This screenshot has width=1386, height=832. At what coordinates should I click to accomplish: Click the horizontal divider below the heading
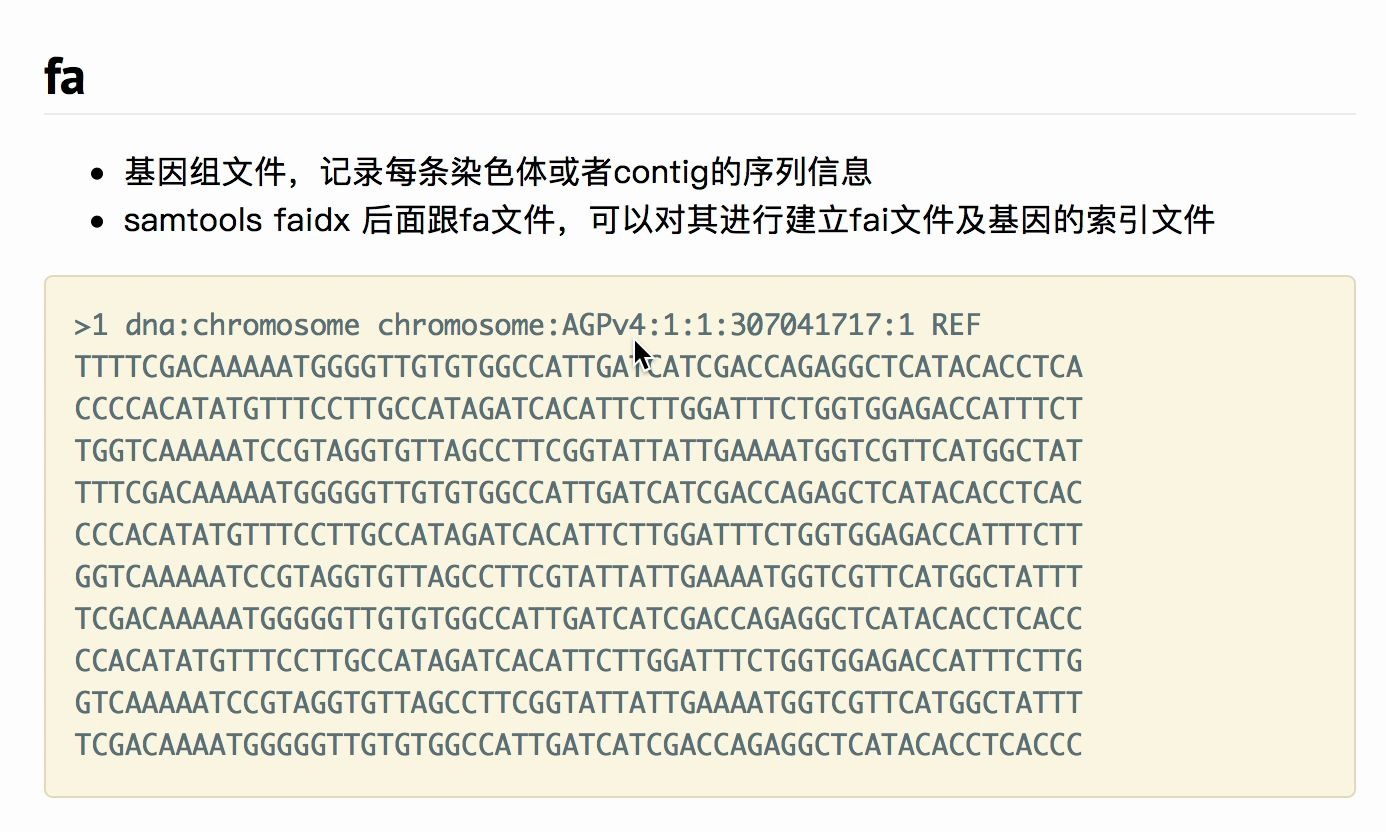[700, 114]
